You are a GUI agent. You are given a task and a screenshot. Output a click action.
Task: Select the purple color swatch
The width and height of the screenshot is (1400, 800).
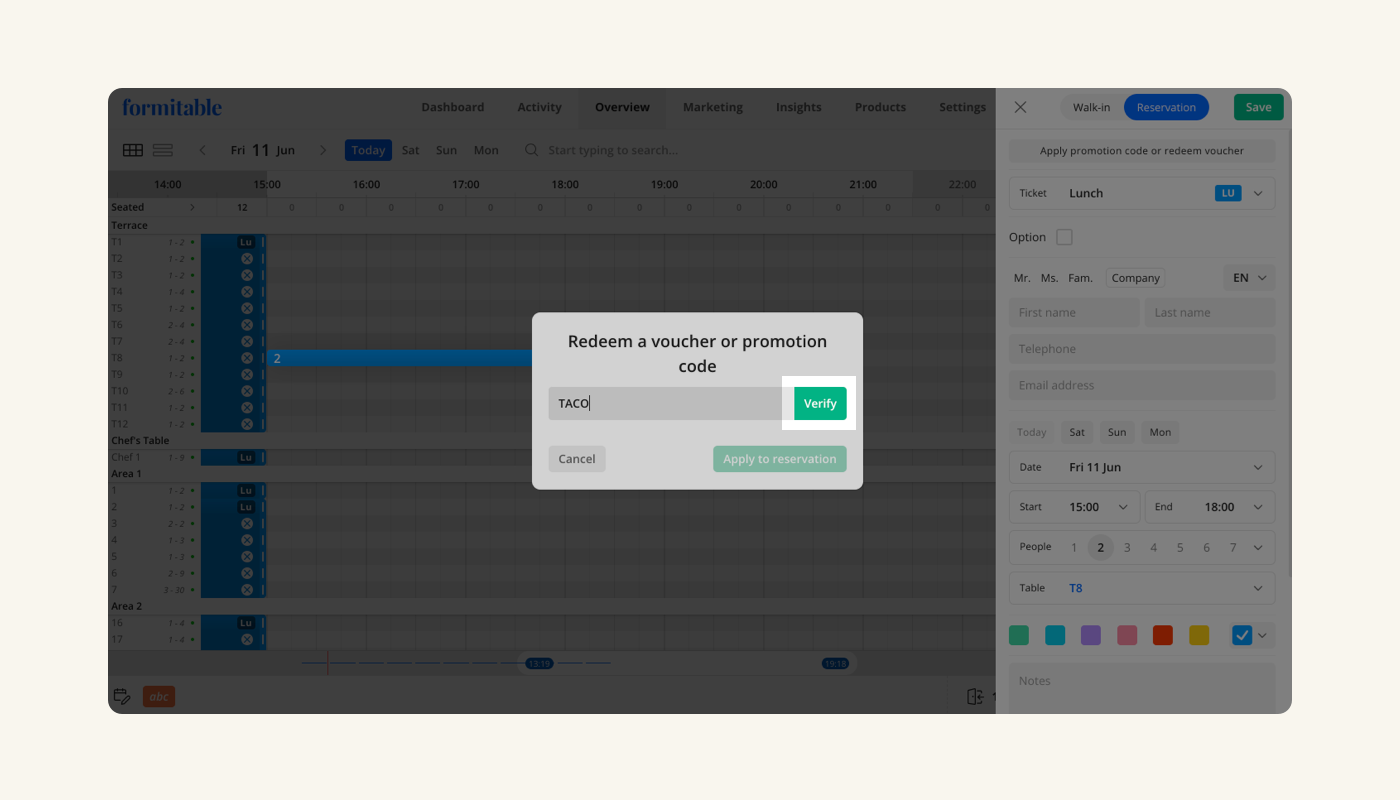click(x=1091, y=635)
